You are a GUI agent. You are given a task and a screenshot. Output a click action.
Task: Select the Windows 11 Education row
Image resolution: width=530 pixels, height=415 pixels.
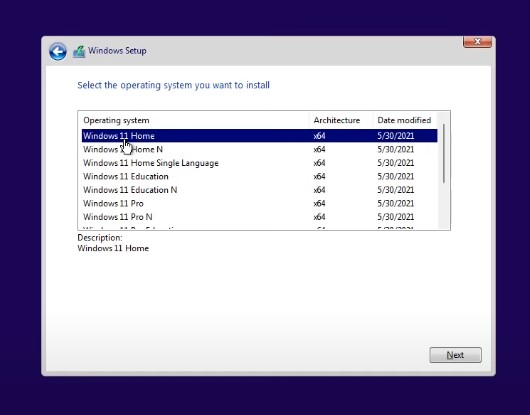[x=260, y=176]
